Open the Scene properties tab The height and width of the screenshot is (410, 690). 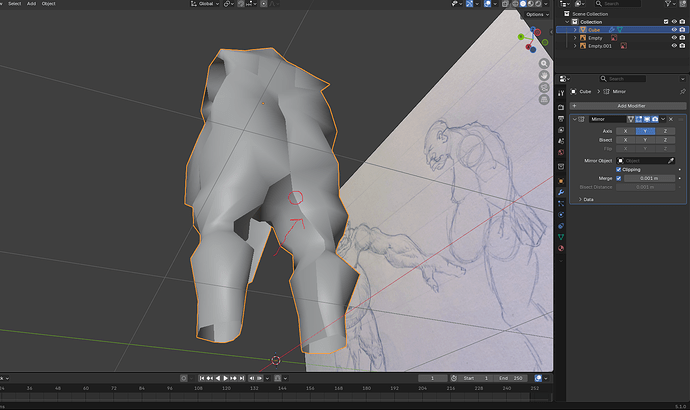pyautogui.click(x=561, y=141)
